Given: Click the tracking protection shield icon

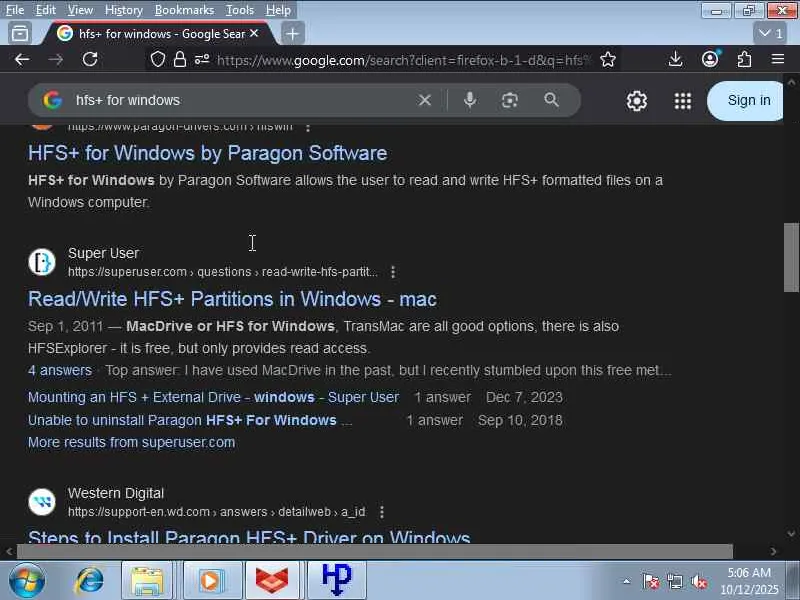Looking at the screenshot, I should (x=158, y=60).
